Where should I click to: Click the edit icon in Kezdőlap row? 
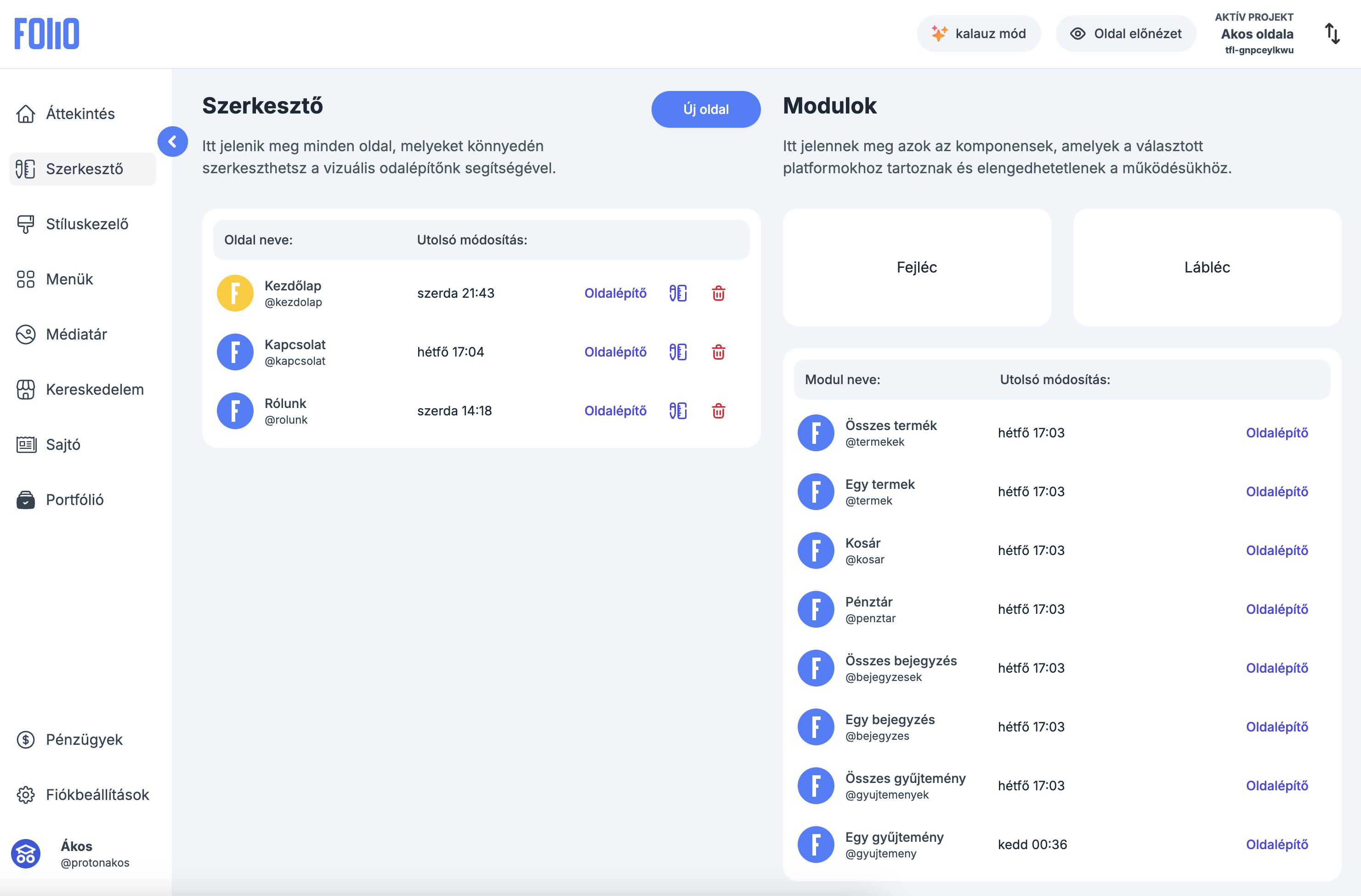(x=678, y=293)
